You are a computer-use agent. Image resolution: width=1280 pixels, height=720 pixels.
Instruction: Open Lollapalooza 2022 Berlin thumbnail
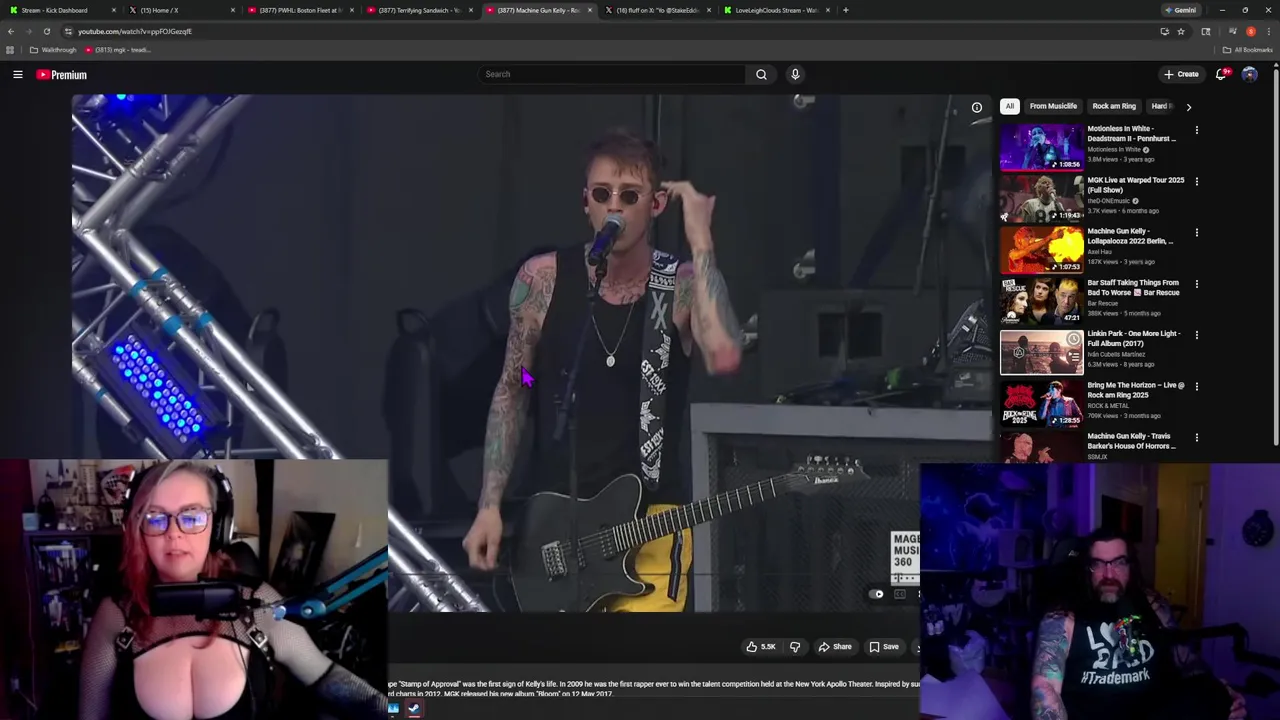point(1041,249)
